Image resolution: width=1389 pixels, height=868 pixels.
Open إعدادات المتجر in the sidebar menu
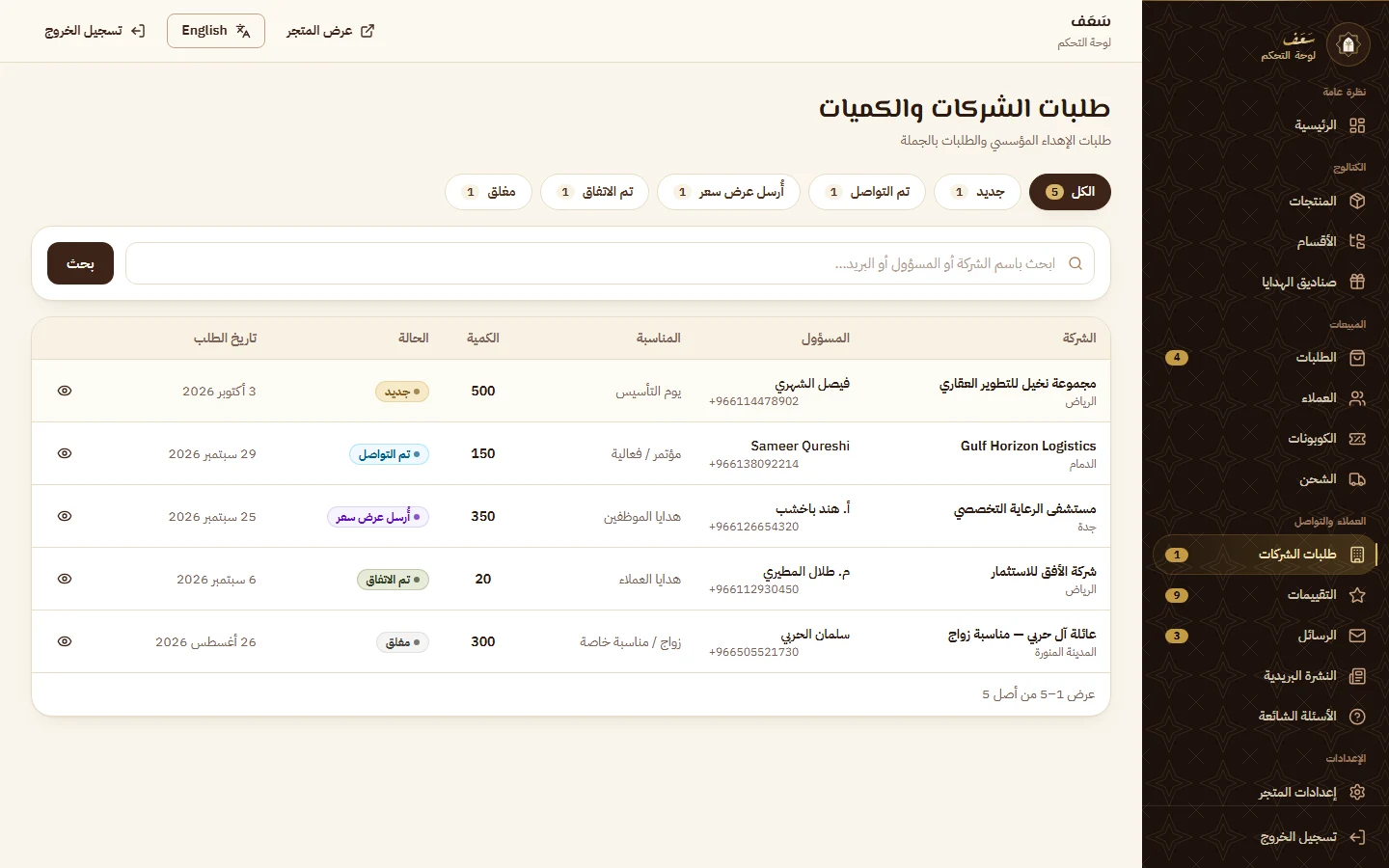pos(1266,792)
